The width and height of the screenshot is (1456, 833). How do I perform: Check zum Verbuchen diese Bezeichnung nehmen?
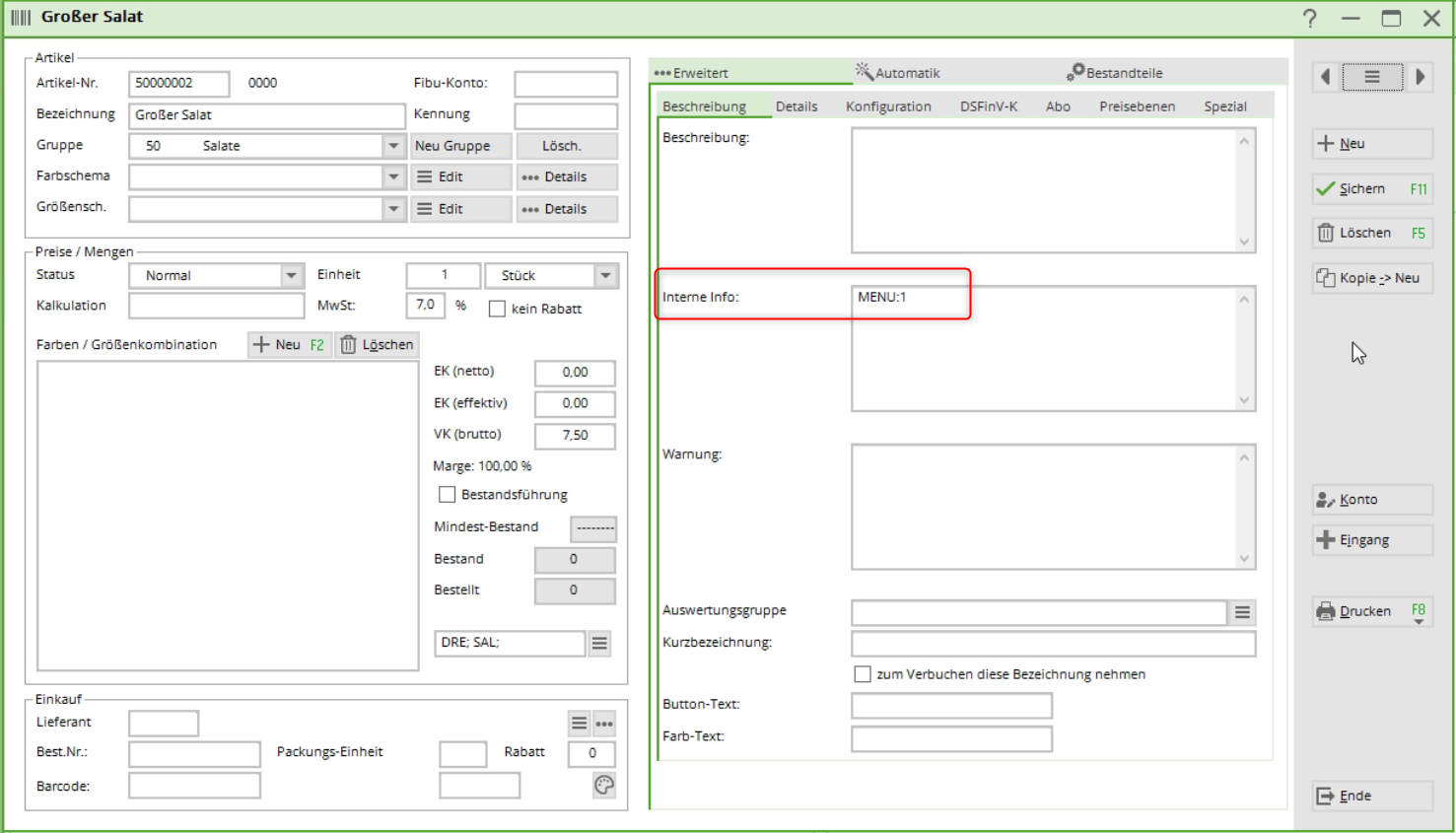(x=863, y=674)
